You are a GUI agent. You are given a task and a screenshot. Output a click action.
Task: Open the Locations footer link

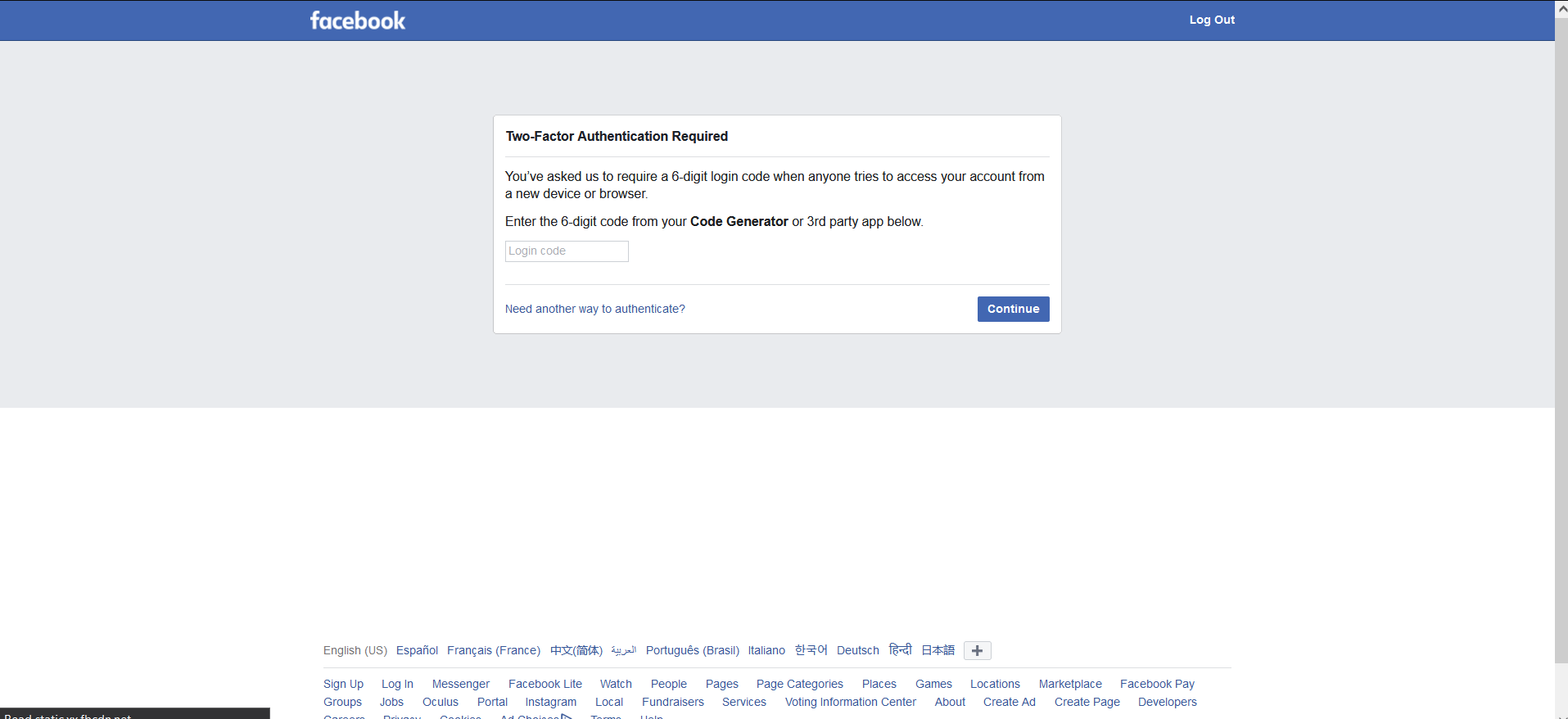pos(995,684)
